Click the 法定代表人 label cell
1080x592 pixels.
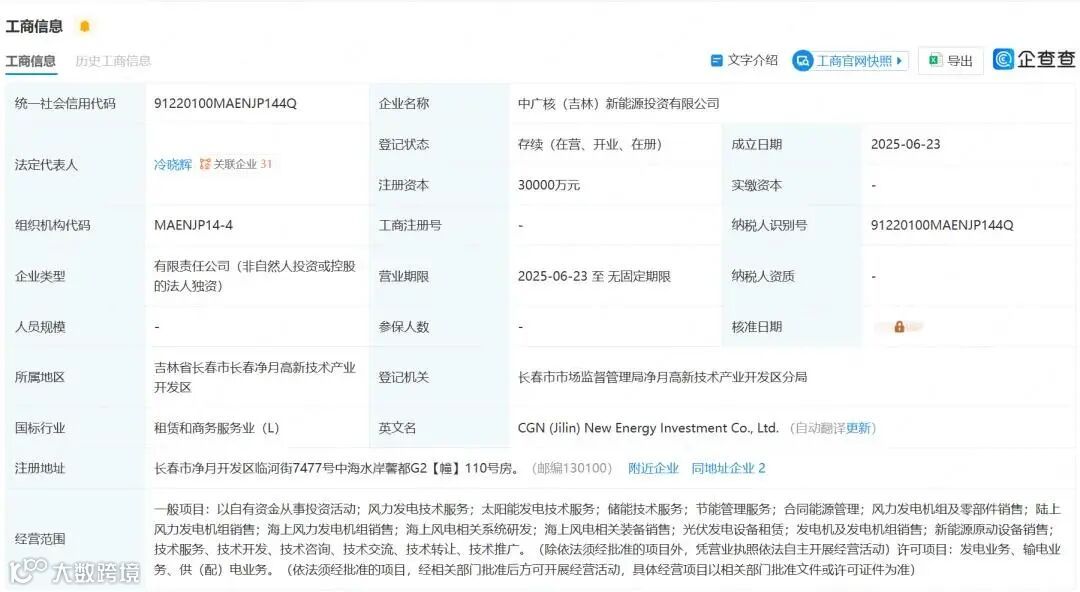pyautogui.click(x=75, y=164)
